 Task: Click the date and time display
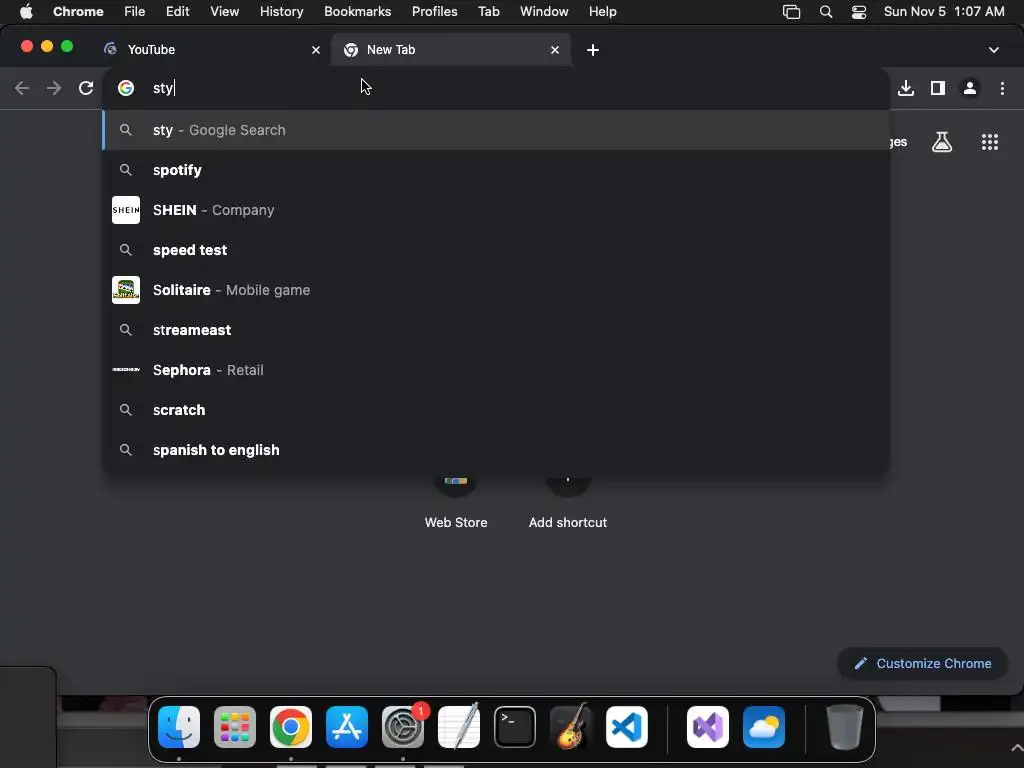click(944, 12)
